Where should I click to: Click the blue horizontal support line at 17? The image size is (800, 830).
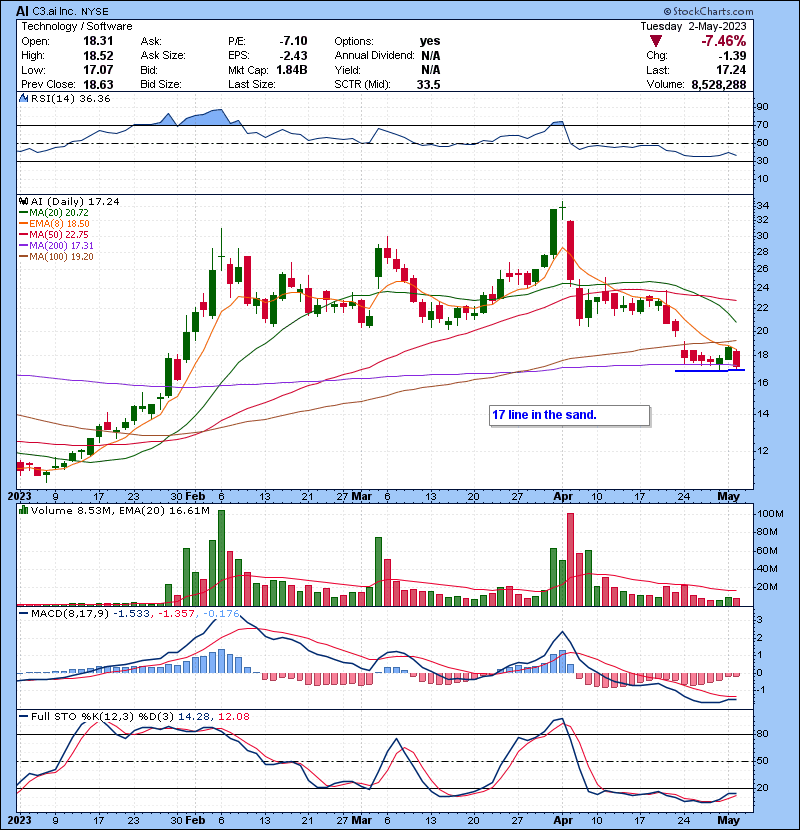pyautogui.click(x=709, y=371)
